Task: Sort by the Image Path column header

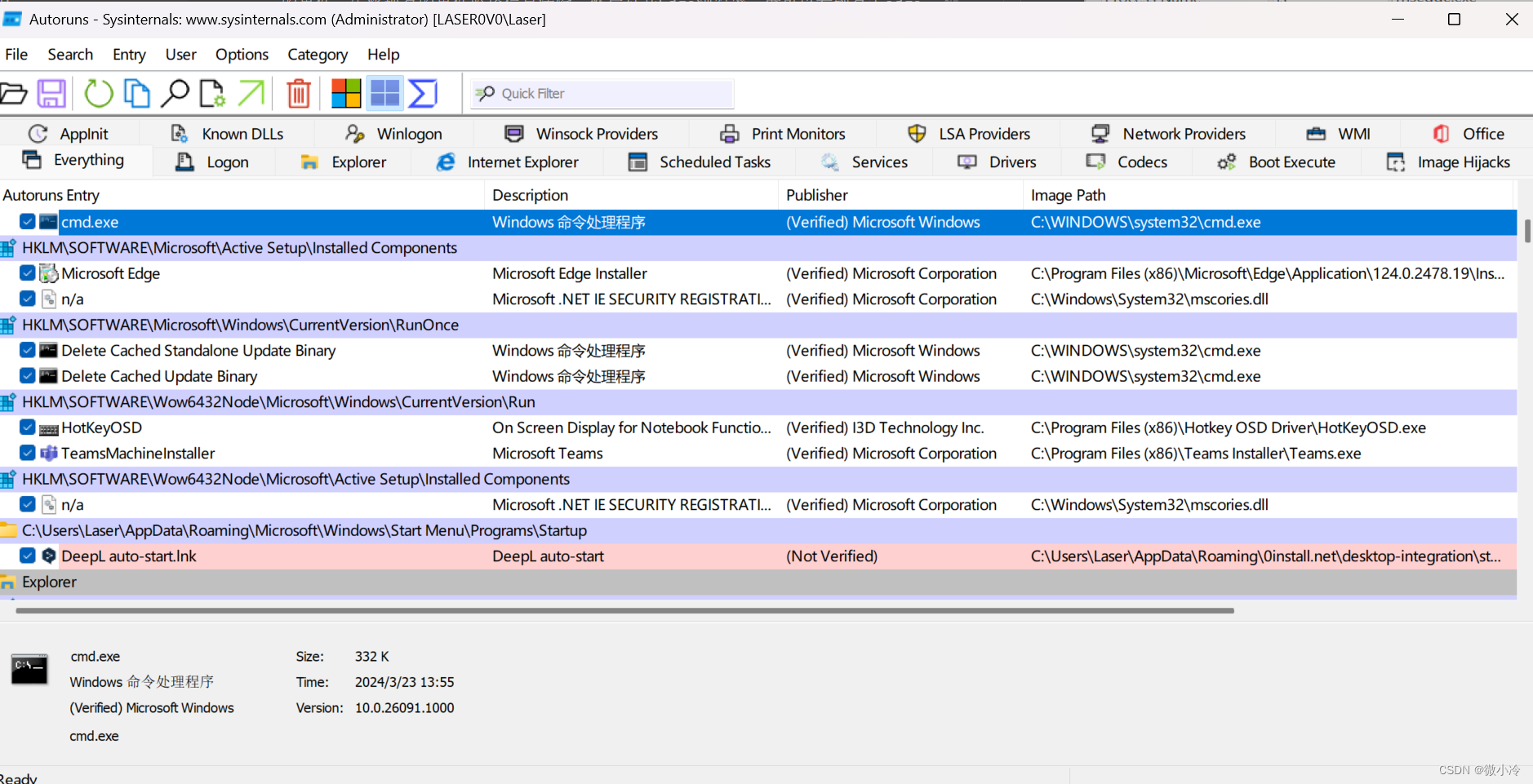Action: pos(1269,195)
